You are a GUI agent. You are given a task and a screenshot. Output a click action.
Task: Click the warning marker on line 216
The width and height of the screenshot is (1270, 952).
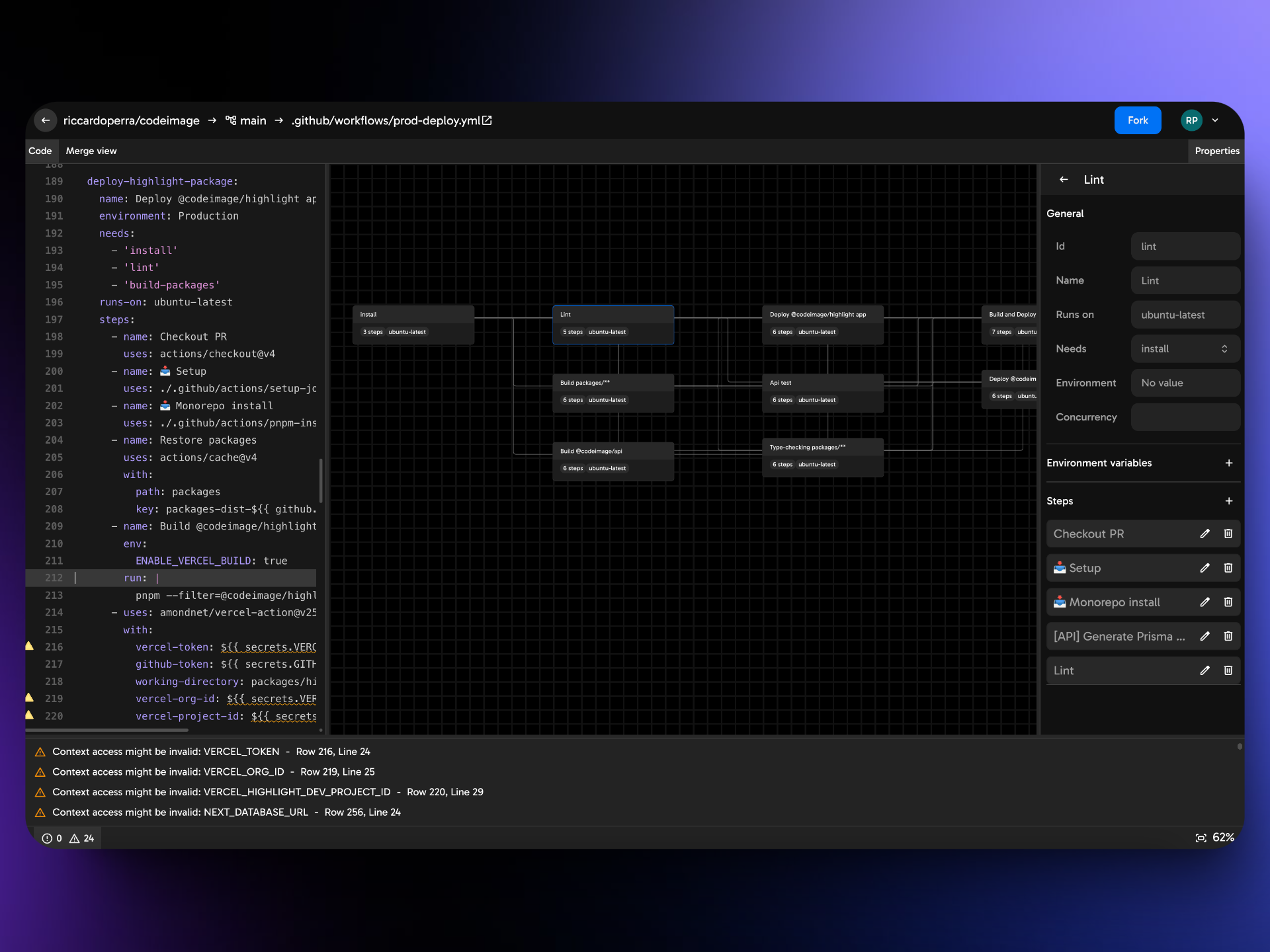click(x=29, y=646)
